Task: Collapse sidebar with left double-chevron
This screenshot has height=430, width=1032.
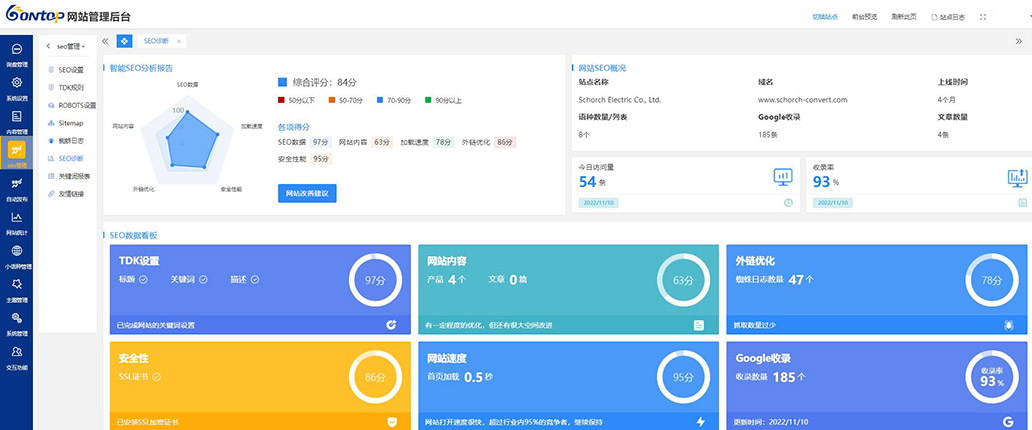Action: point(105,41)
